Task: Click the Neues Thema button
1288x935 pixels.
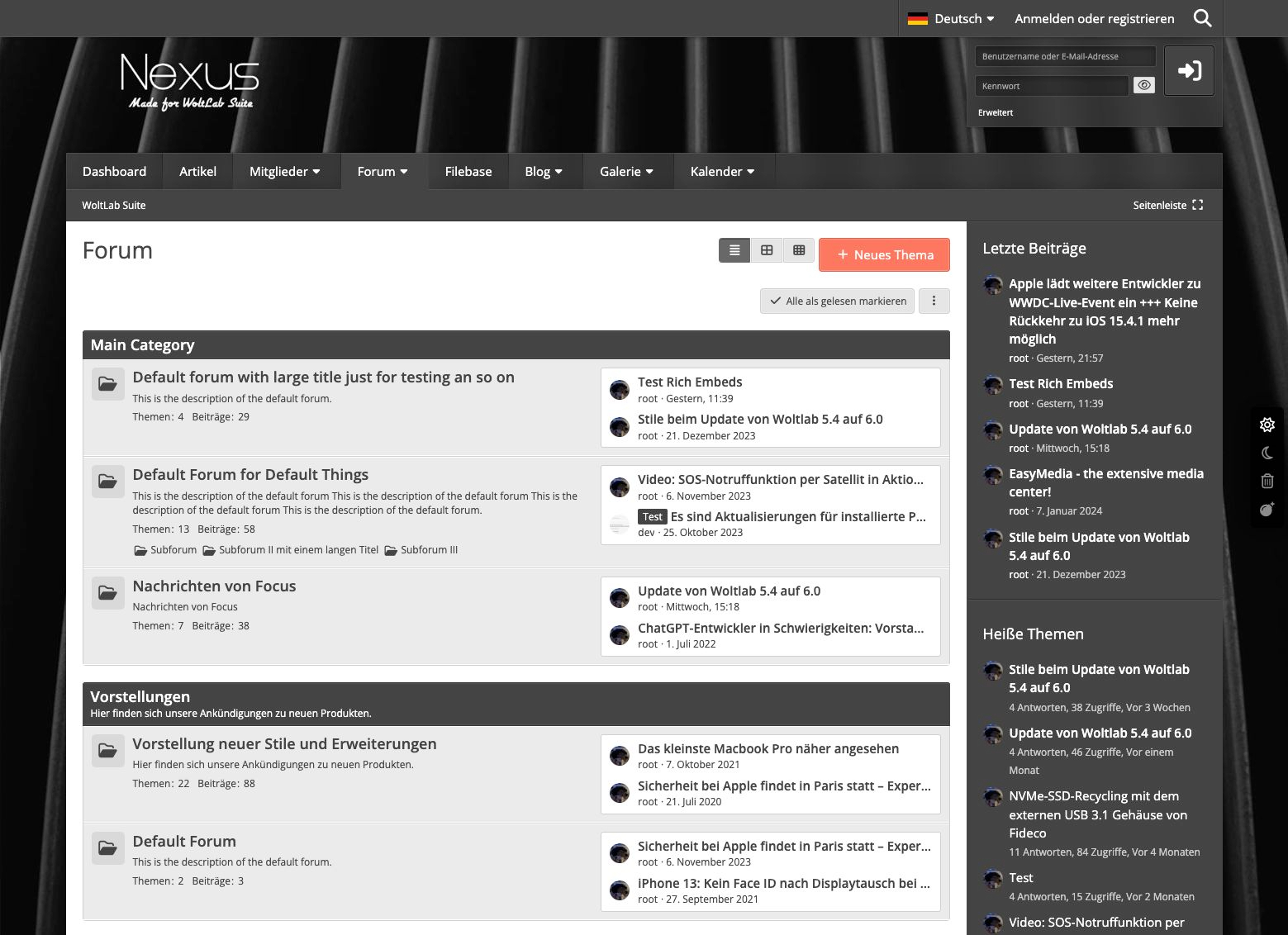Action: tap(884, 255)
